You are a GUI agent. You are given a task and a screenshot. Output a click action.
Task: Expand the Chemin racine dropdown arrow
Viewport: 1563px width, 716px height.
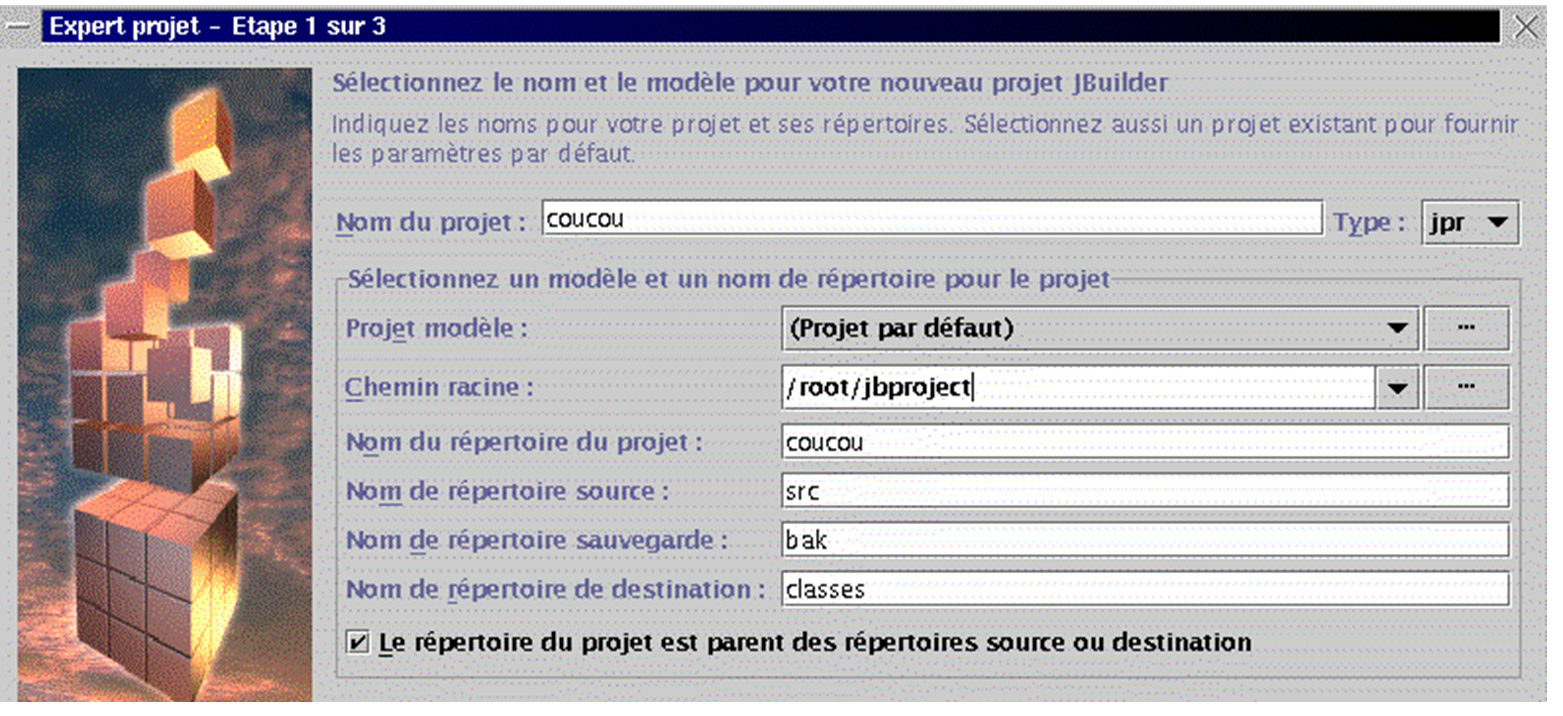(x=1398, y=388)
